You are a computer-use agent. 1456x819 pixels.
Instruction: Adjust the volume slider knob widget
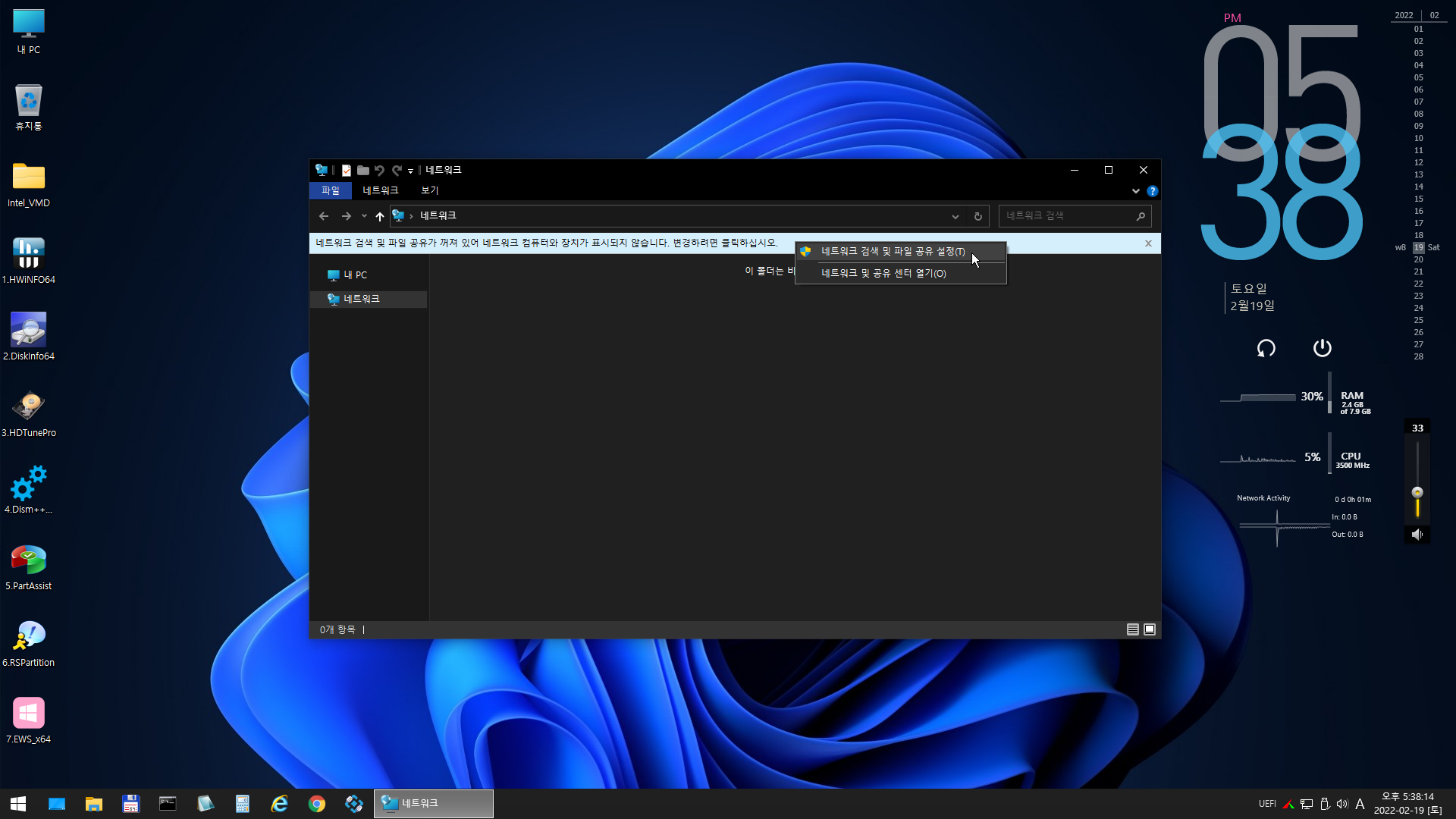[x=1417, y=492]
